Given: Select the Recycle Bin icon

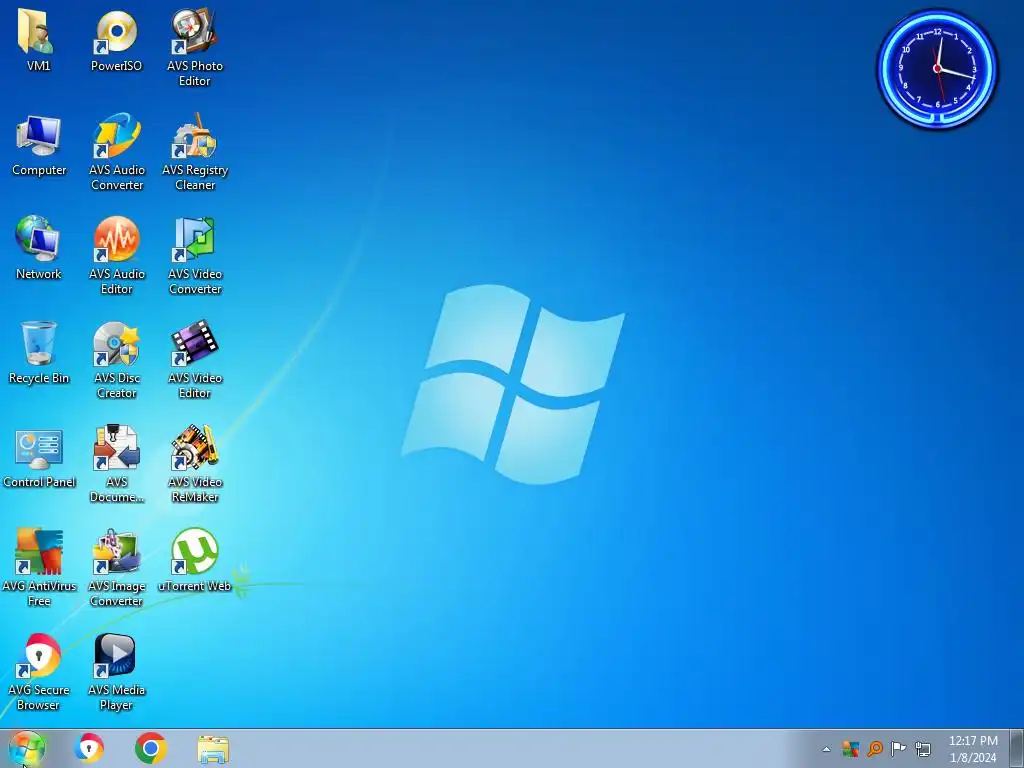Looking at the screenshot, I should tap(39, 353).
